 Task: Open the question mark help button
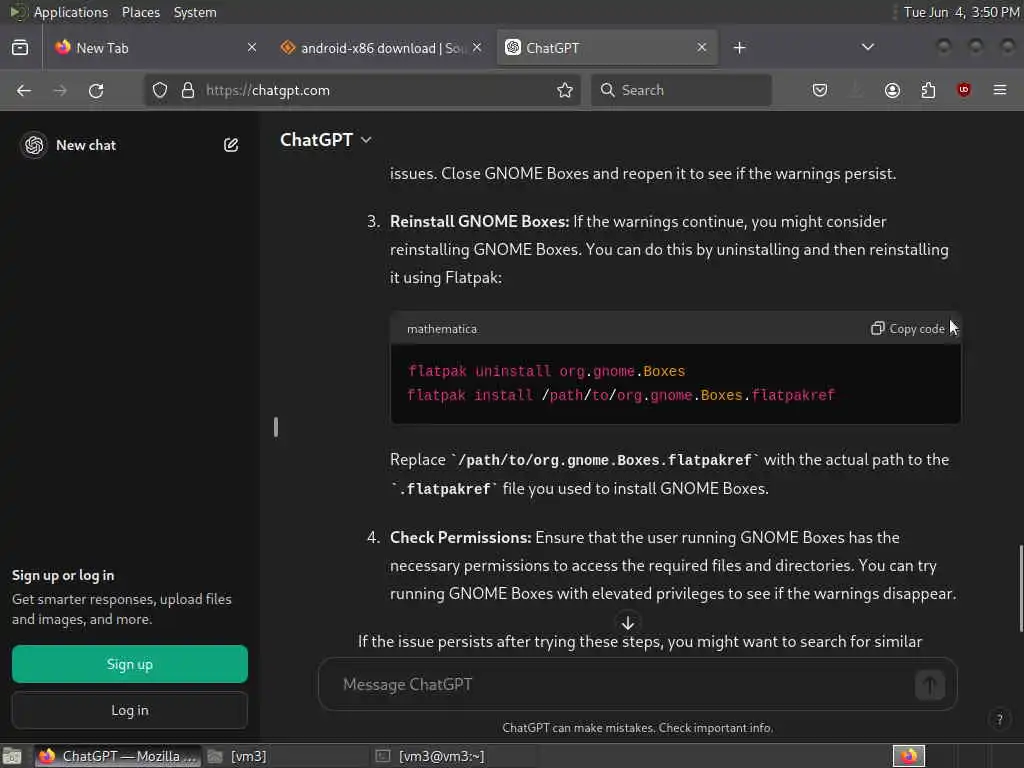pyautogui.click(x=999, y=720)
